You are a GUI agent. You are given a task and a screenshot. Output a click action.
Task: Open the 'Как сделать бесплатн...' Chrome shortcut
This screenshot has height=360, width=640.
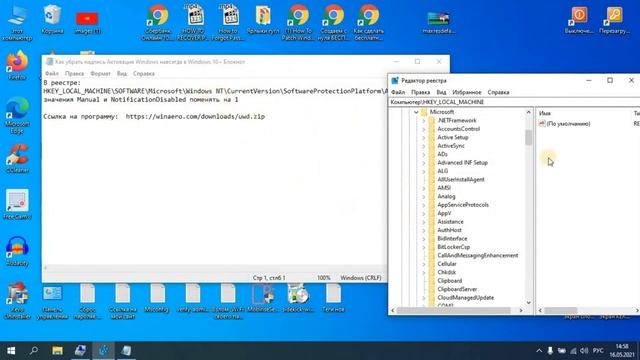369,22
